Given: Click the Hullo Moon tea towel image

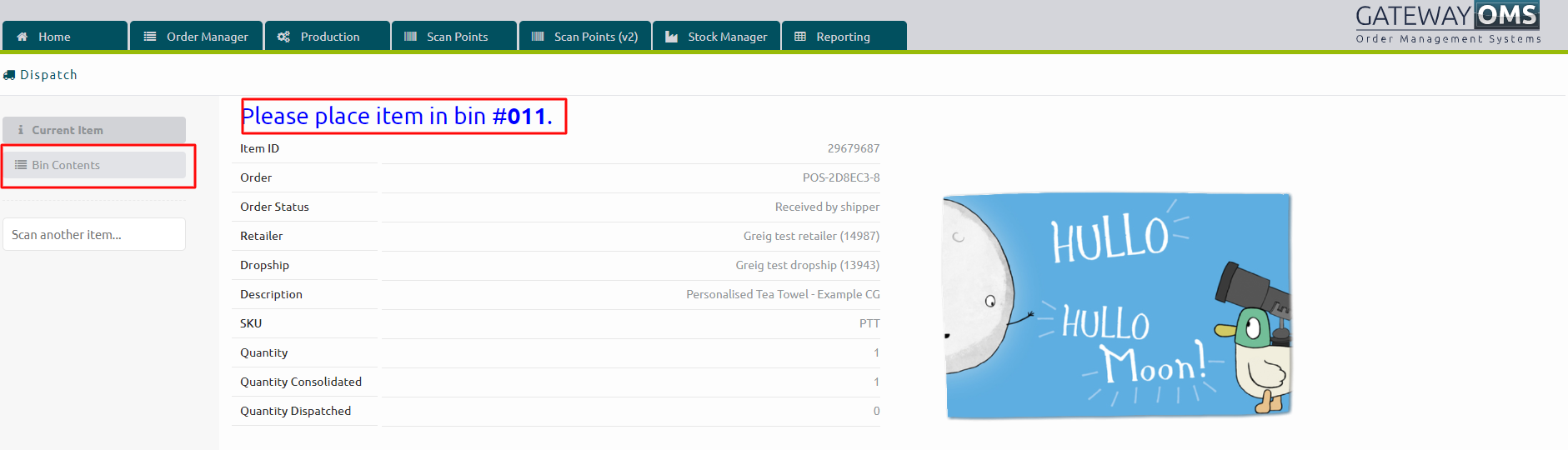Looking at the screenshot, I should 1117,306.
